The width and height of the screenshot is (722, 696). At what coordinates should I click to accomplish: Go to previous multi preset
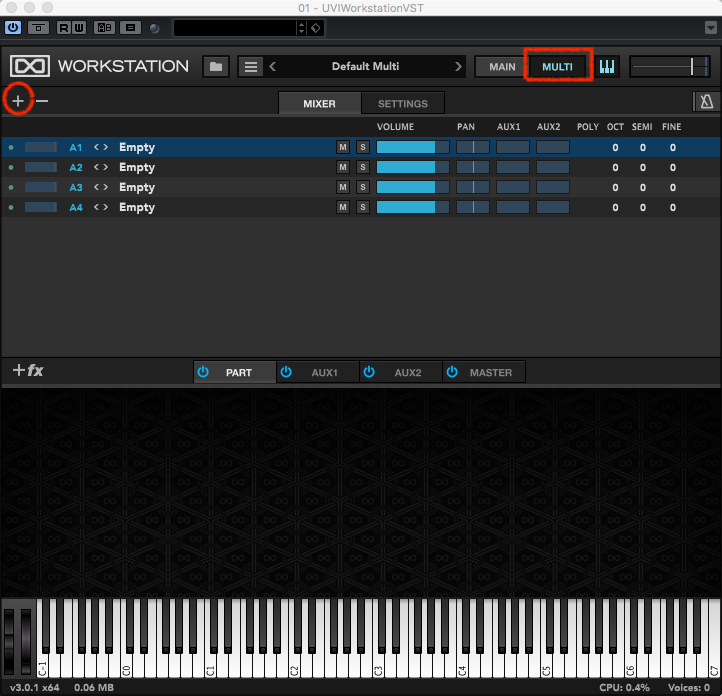[x=273, y=67]
